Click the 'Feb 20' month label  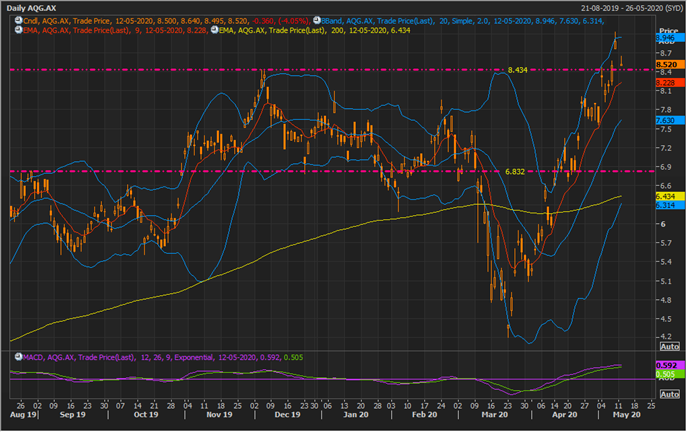coord(425,414)
